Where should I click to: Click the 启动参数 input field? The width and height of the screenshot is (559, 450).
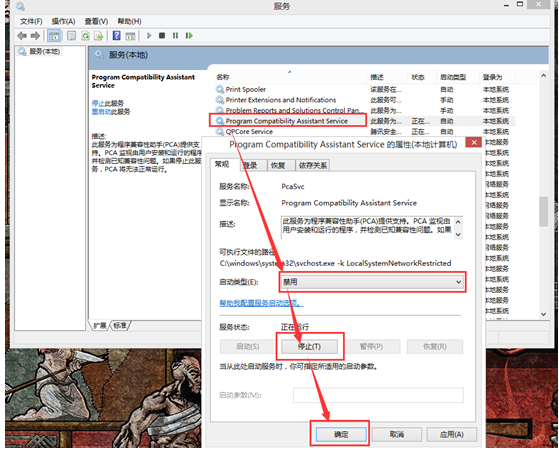378,395
